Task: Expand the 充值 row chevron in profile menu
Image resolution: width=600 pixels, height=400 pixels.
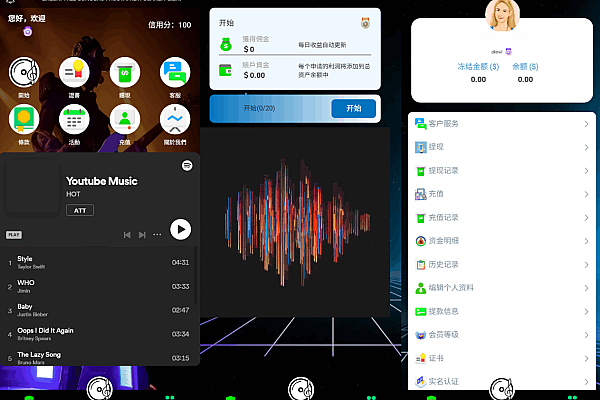Action: coord(586,194)
